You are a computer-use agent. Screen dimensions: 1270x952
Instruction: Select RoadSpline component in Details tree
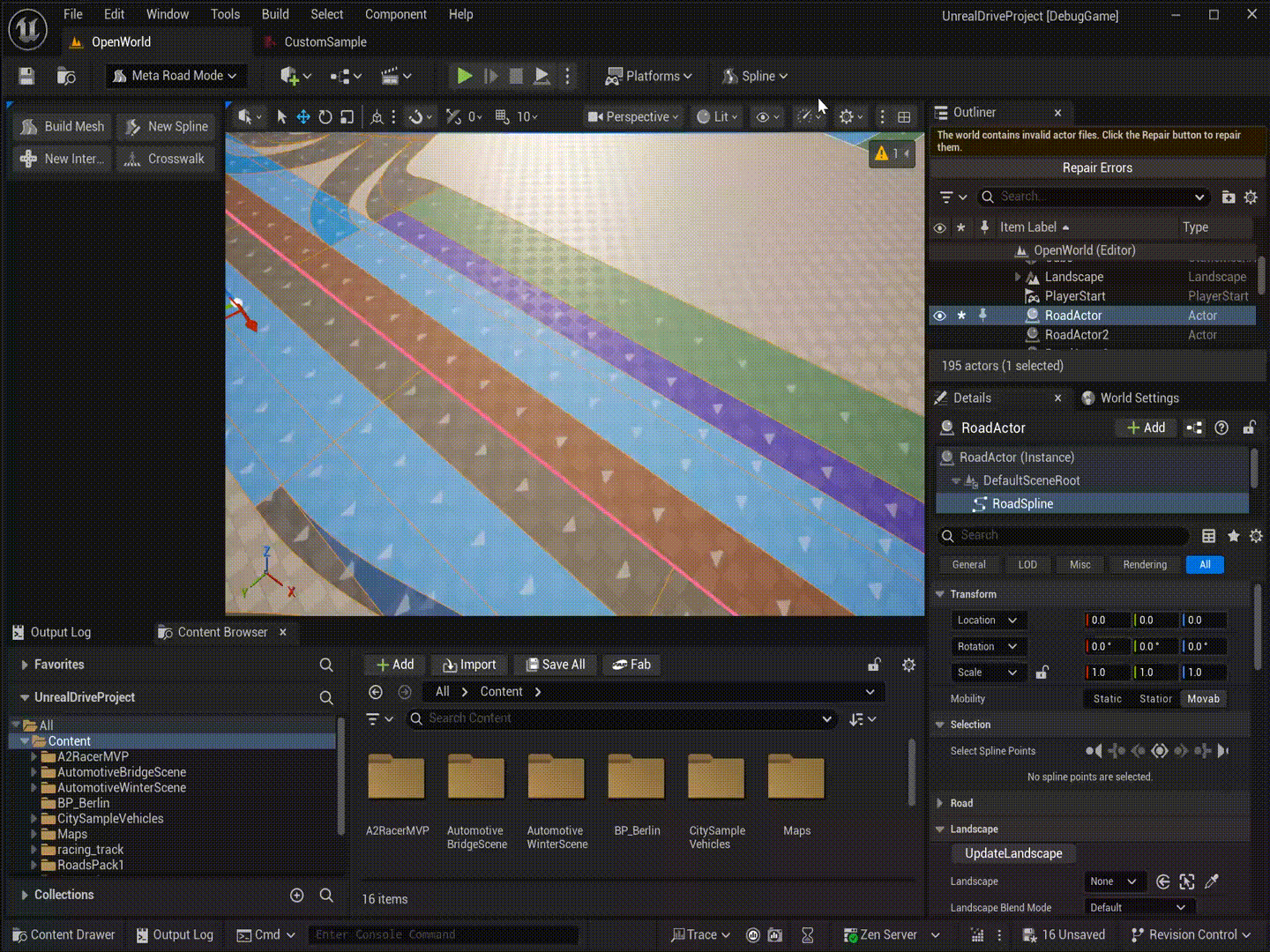pyautogui.click(x=1092, y=504)
